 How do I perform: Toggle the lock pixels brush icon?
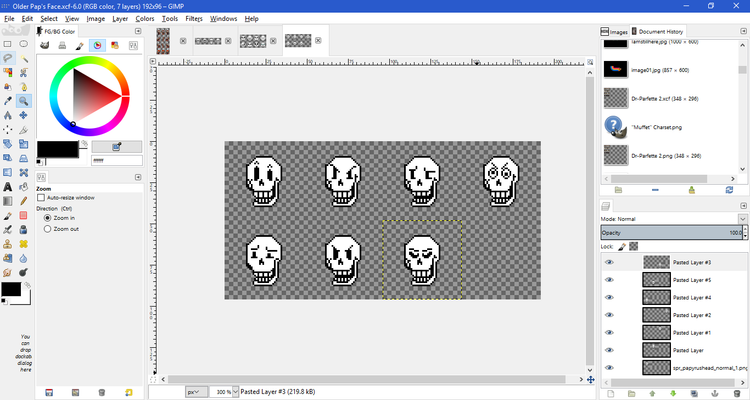pyautogui.click(x=622, y=246)
